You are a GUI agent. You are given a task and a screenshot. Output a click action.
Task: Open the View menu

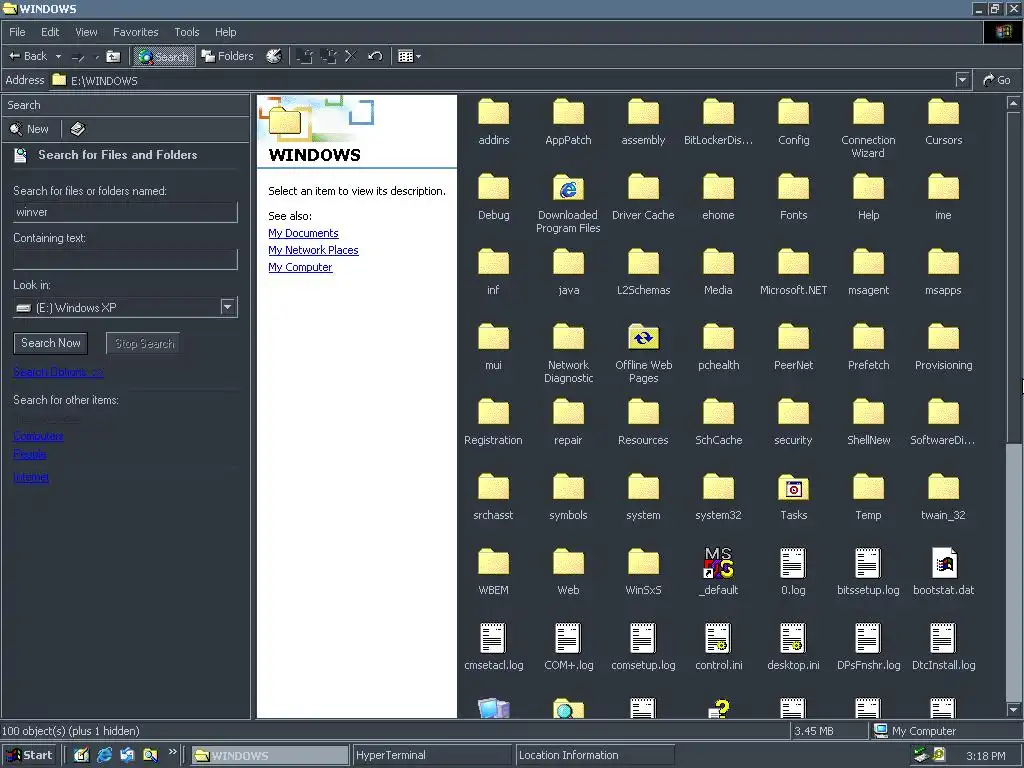[86, 32]
